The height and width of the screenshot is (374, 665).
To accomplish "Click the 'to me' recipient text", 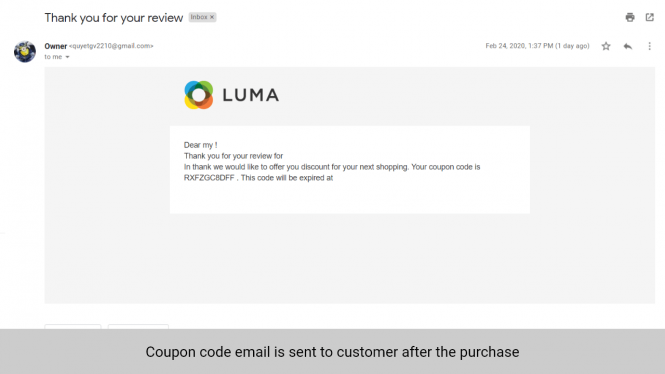I will (53, 57).
